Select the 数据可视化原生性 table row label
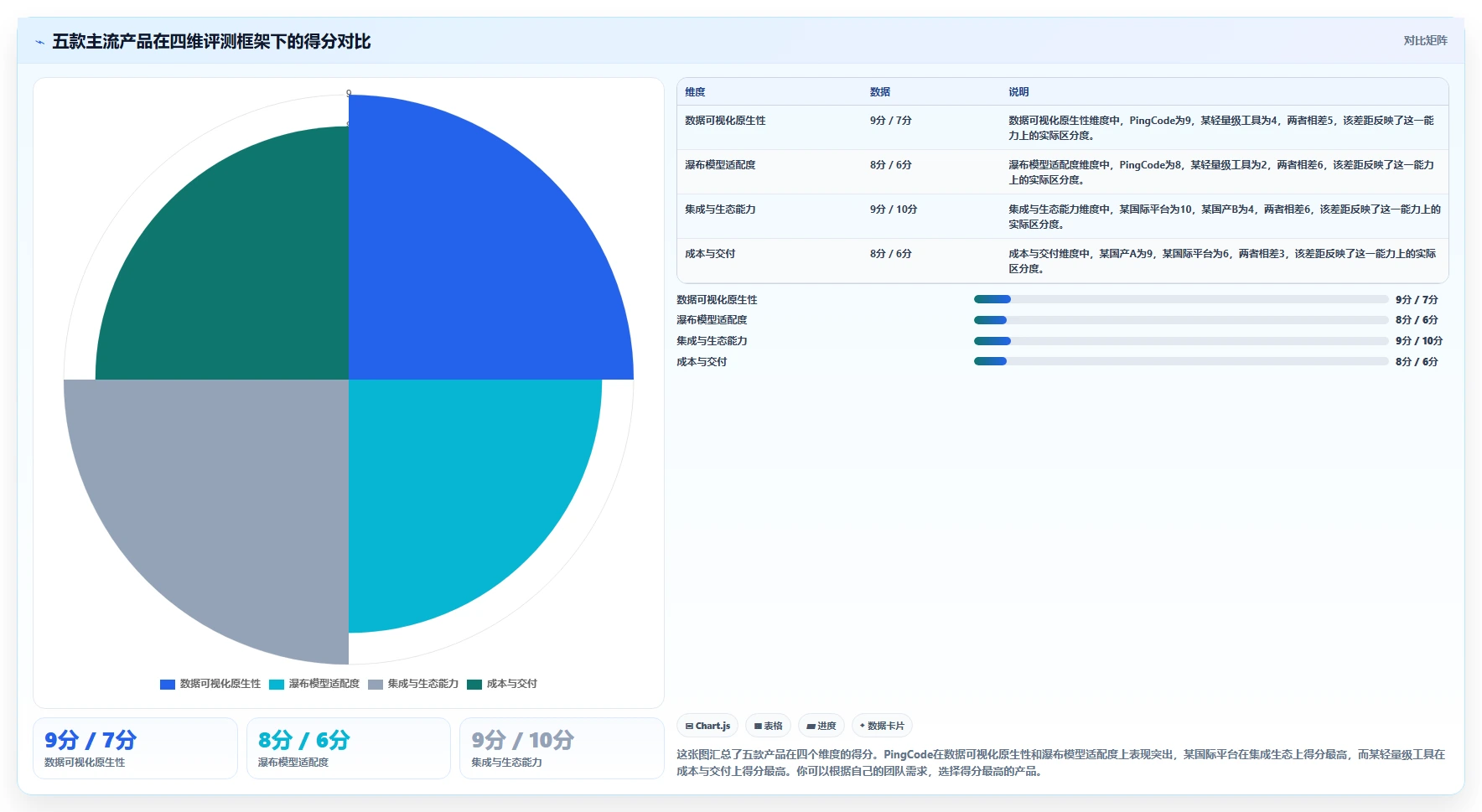Image resolution: width=1482 pixels, height=812 pixels. 725,121
